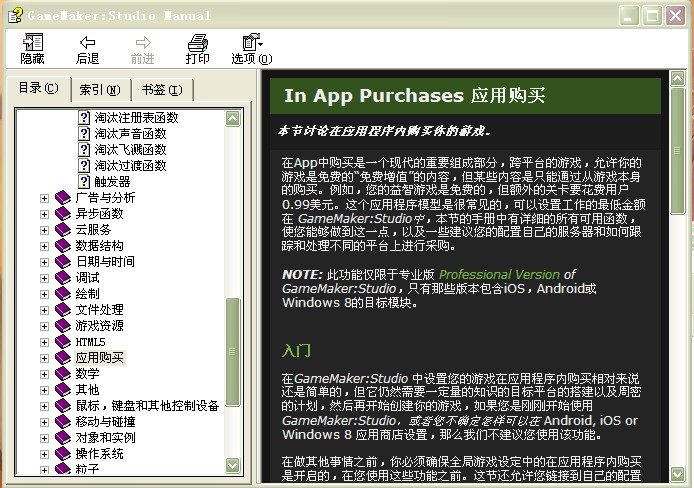This screenshot has width=694, height=488.
Task: Select the 操作系统 tree entry
Action: tap(100, 454)
